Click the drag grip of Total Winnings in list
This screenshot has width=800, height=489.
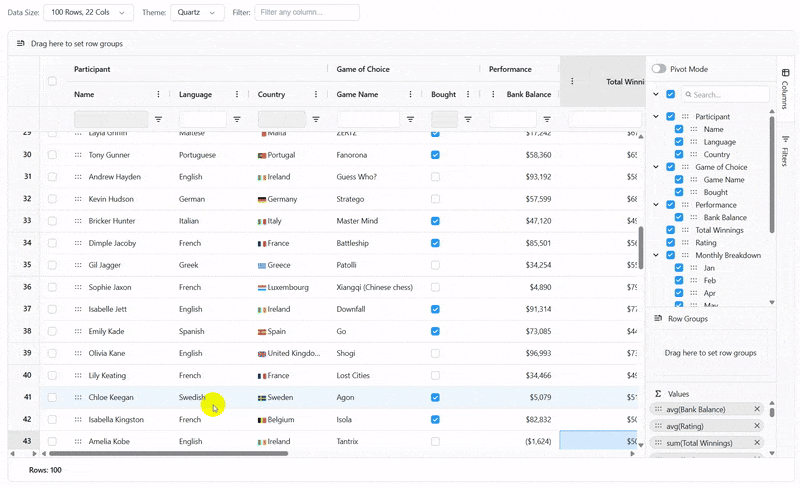pyautogui.click(x=685, y=230)
